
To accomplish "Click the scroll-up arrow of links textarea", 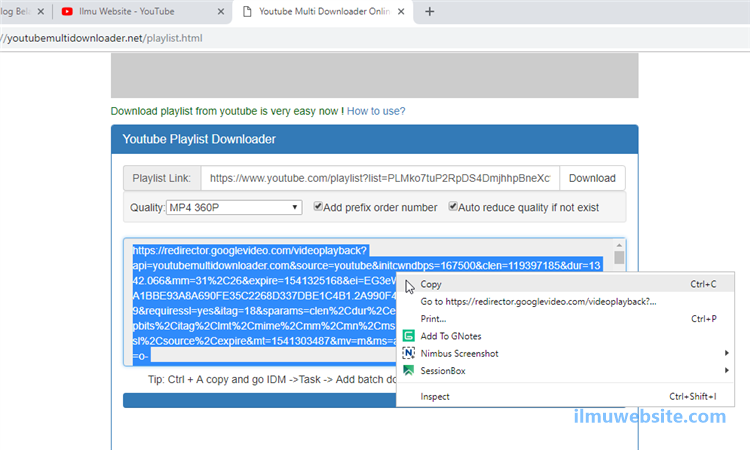I will [x=619, y=245].
